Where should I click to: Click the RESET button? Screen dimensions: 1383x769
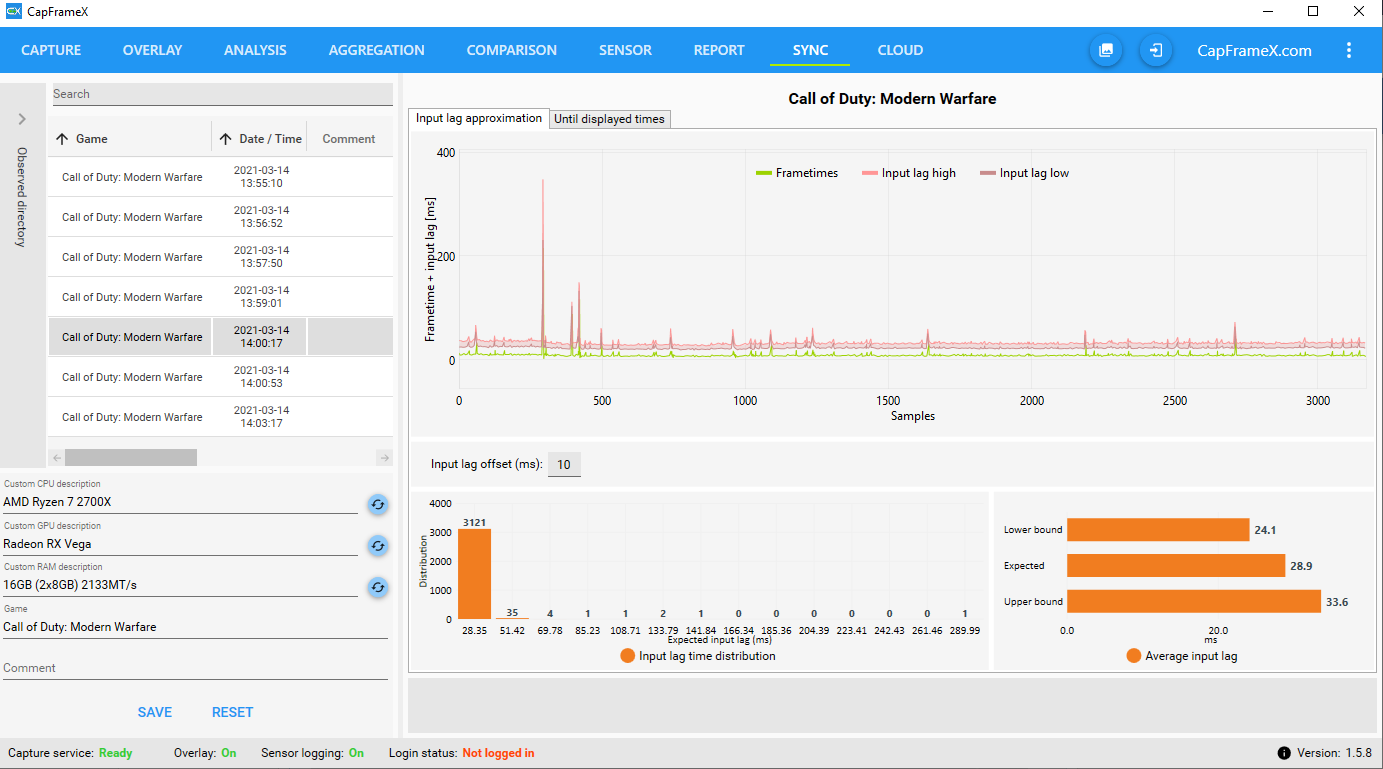pos(232,712)
